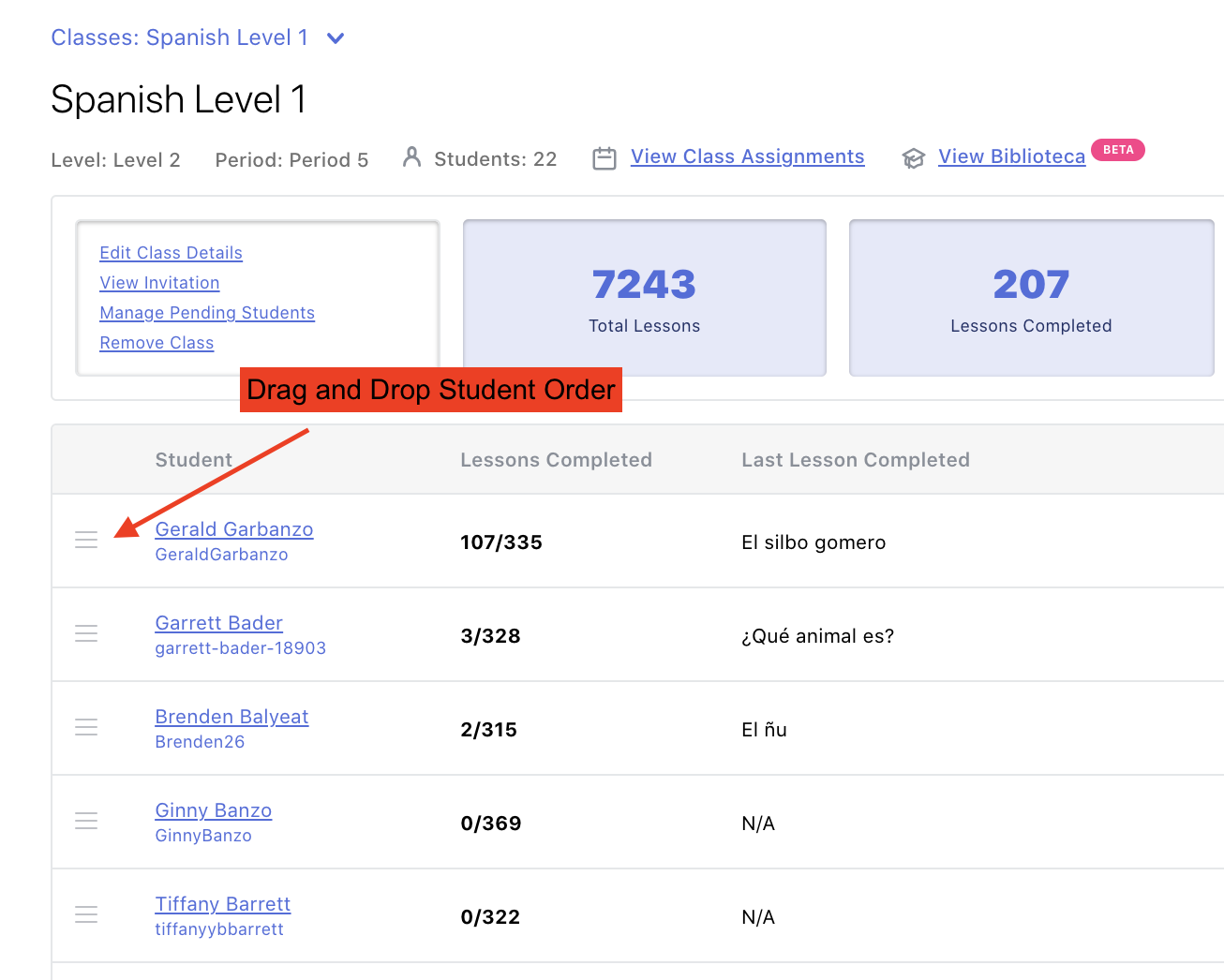This screenshot has height=980, width=1224.
Task: Click Remove Class link
Action: click(x=157, y=343)
